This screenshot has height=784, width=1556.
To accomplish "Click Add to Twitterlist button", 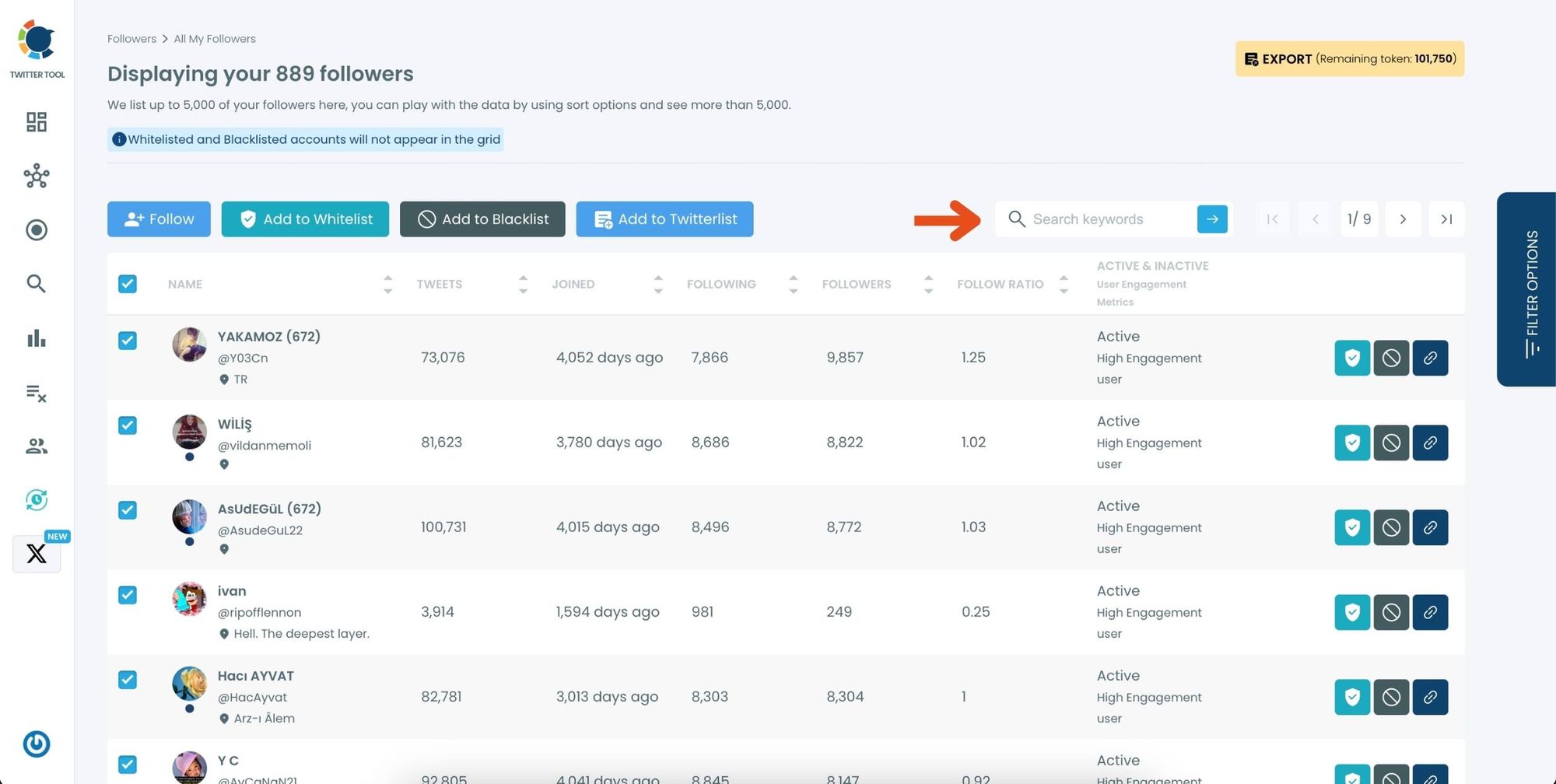I will click(664, 219).
